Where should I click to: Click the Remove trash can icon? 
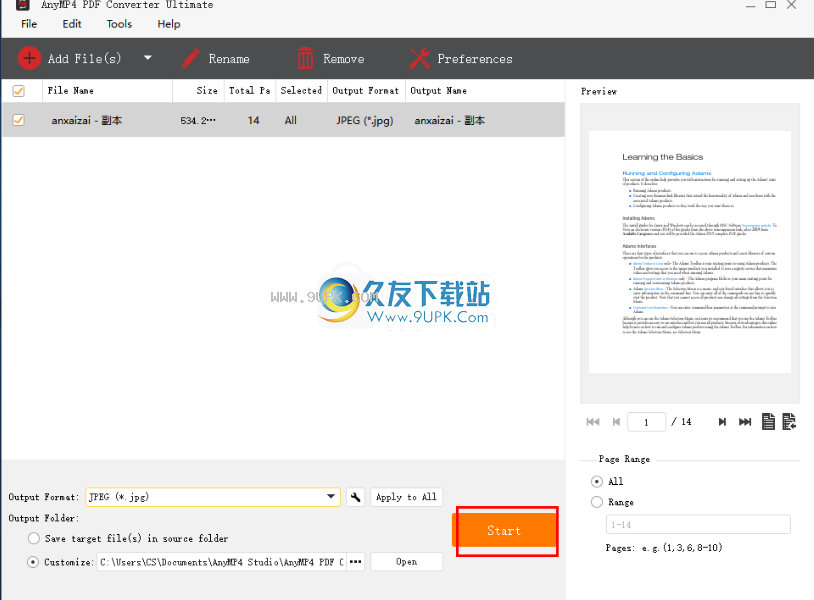pyautogui.click(x=305, y=58)
